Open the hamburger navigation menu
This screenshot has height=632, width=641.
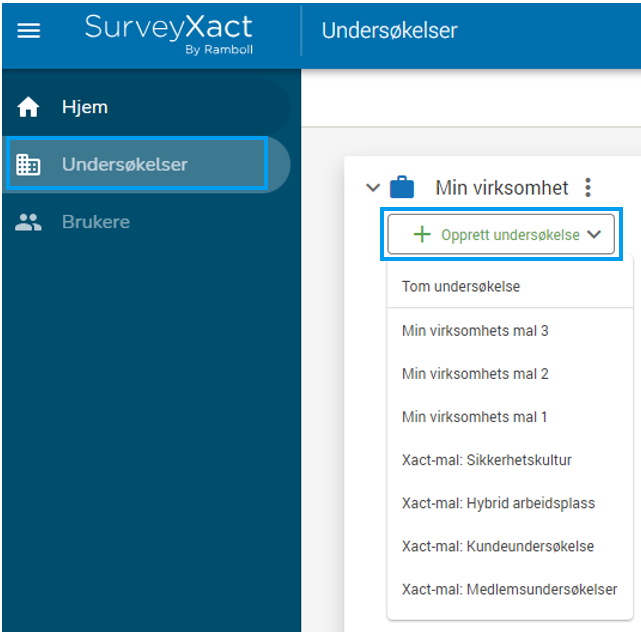pos(29,30)
